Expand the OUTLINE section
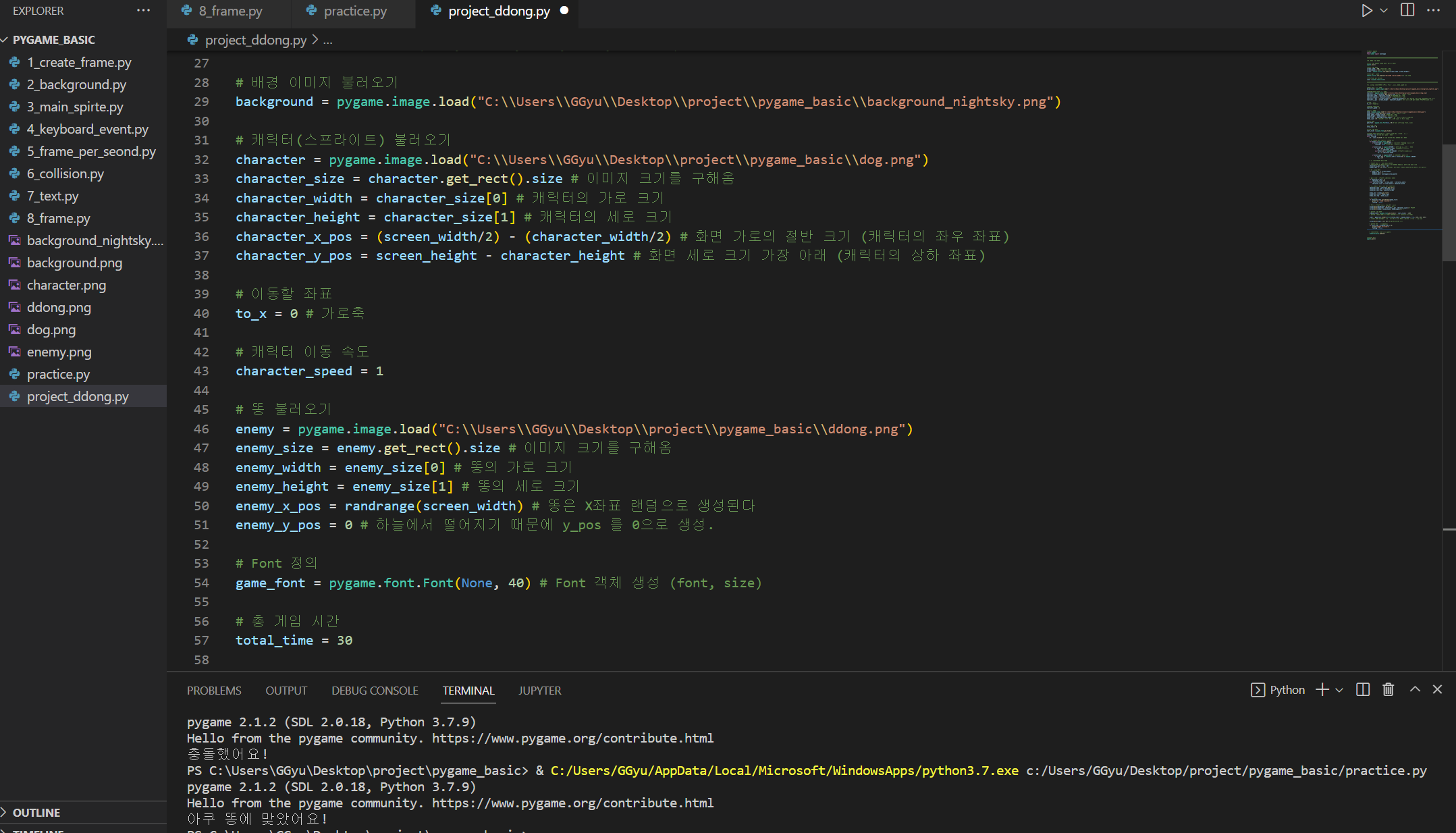 [36, 813]
